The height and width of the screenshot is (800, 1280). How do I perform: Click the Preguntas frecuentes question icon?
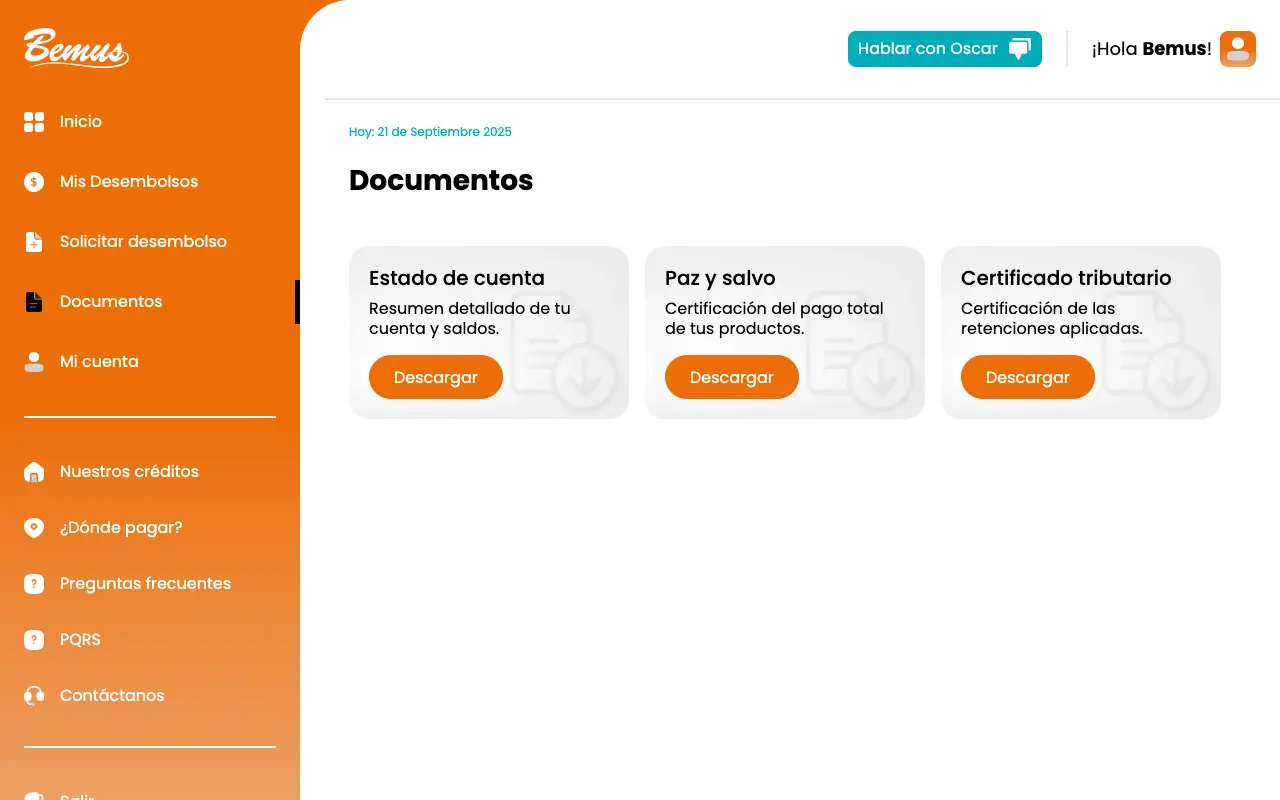[34, 584]
